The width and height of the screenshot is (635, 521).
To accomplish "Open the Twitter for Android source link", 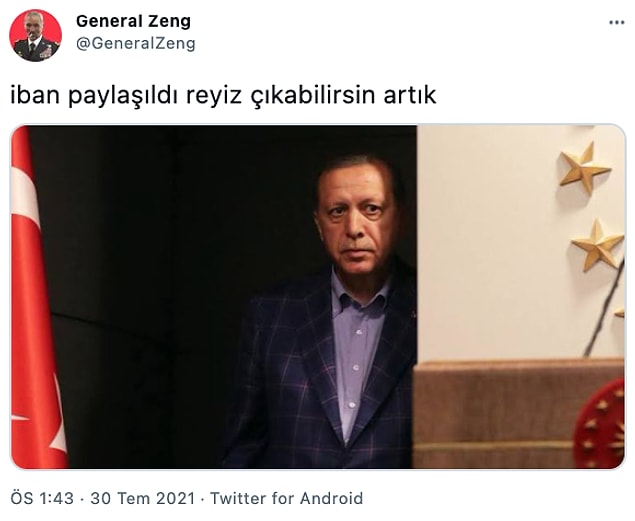I will [286, 498].
